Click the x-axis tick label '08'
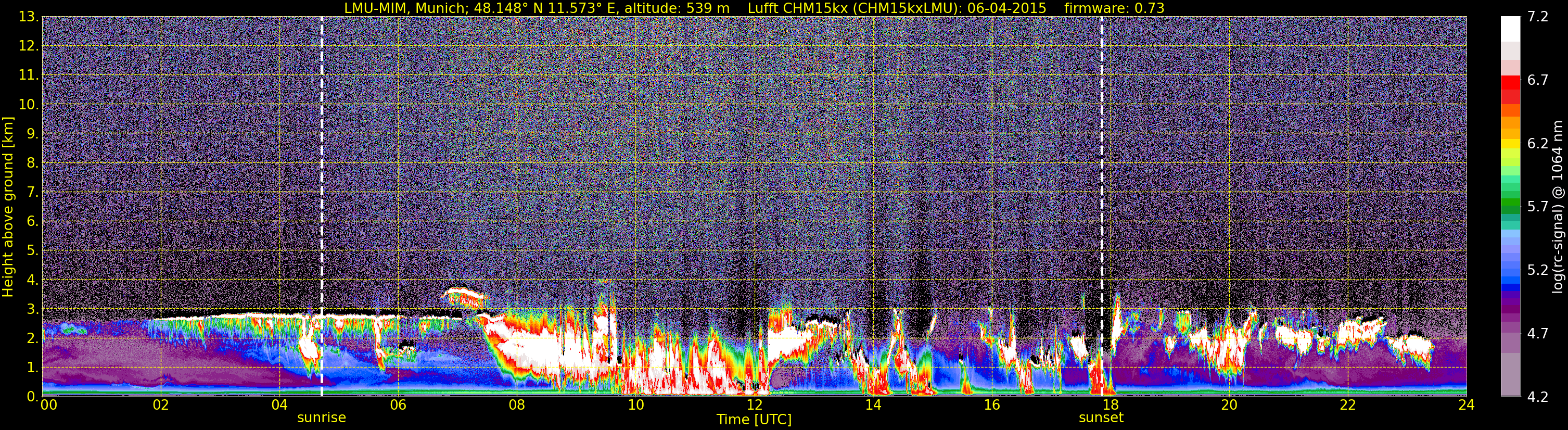Image resolution: width=1568 pixels, height=430 pixels. click(x=517, y=405)
